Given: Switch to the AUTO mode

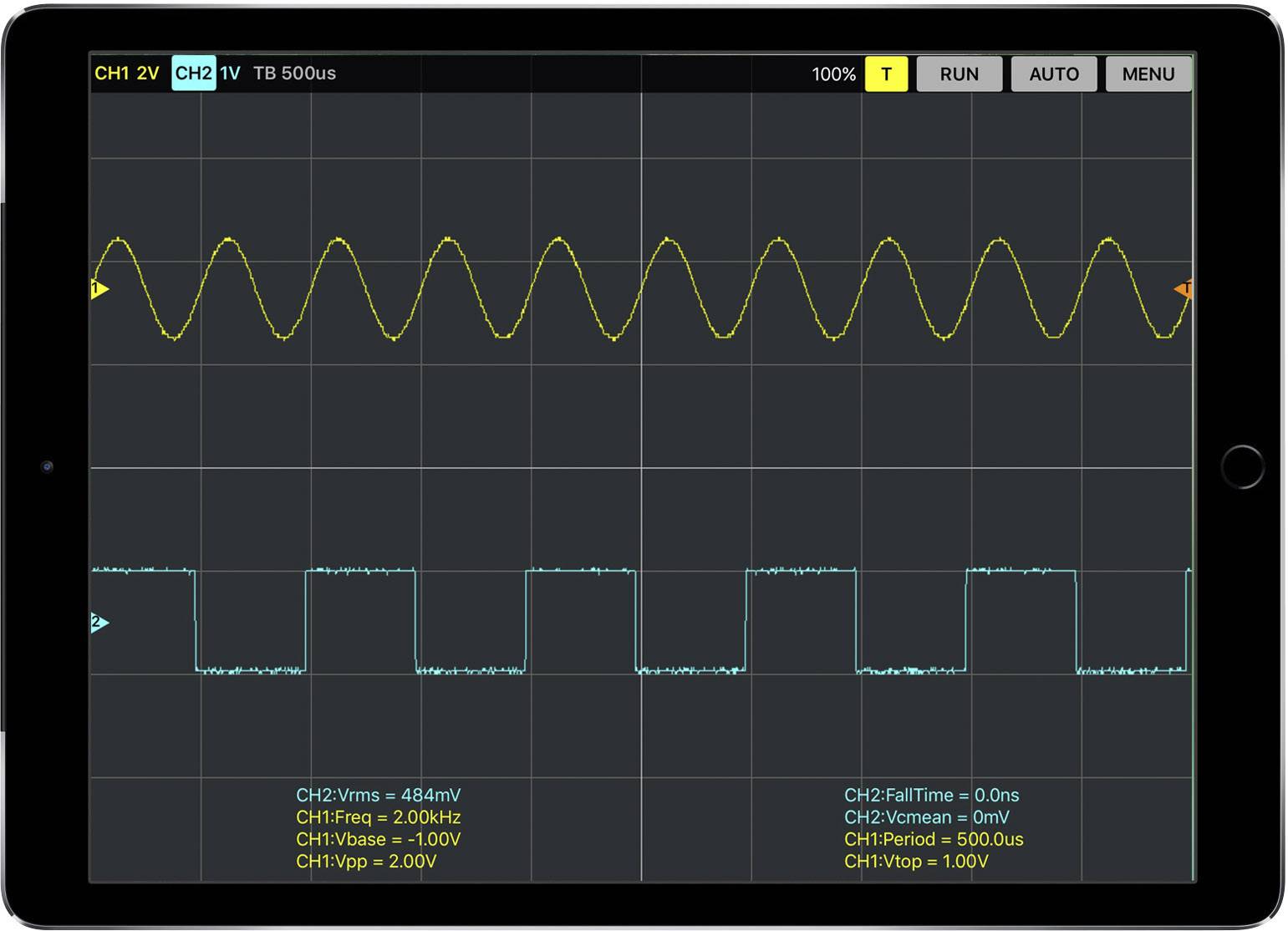Looking at the screenshot, I should pos(1053,74).
